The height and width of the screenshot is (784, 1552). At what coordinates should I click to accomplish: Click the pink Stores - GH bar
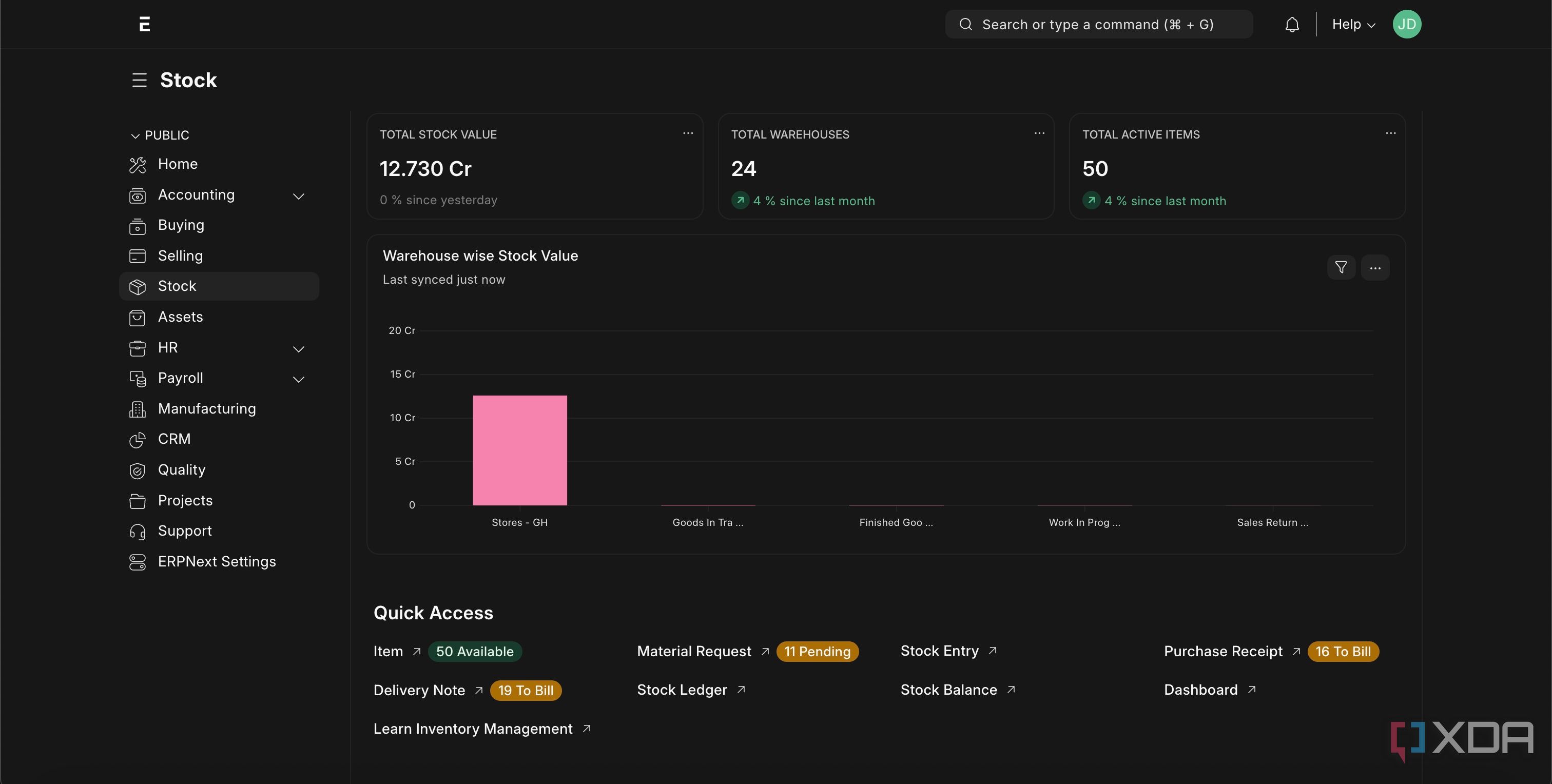519,450
